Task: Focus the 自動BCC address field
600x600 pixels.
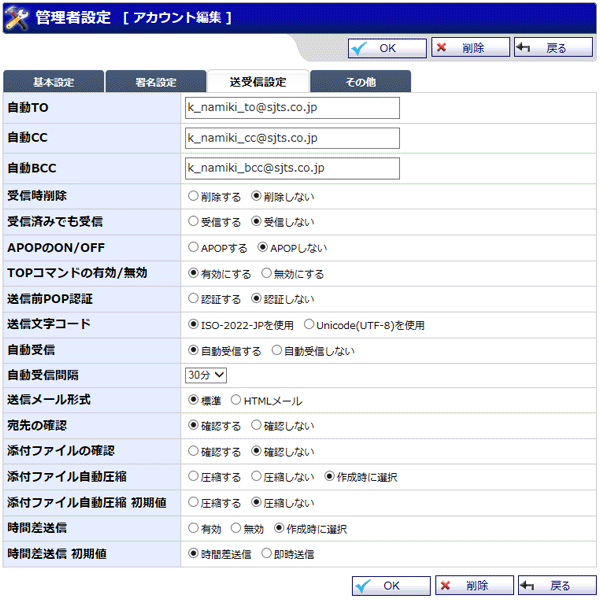Action: pos(292,168)
